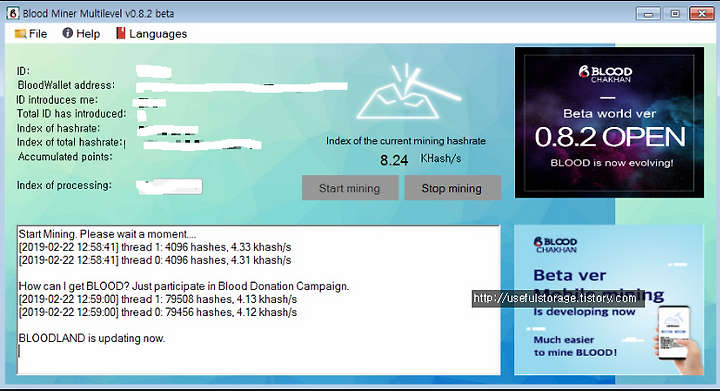Click the pickaxe mining illustration

coord(409,92)
